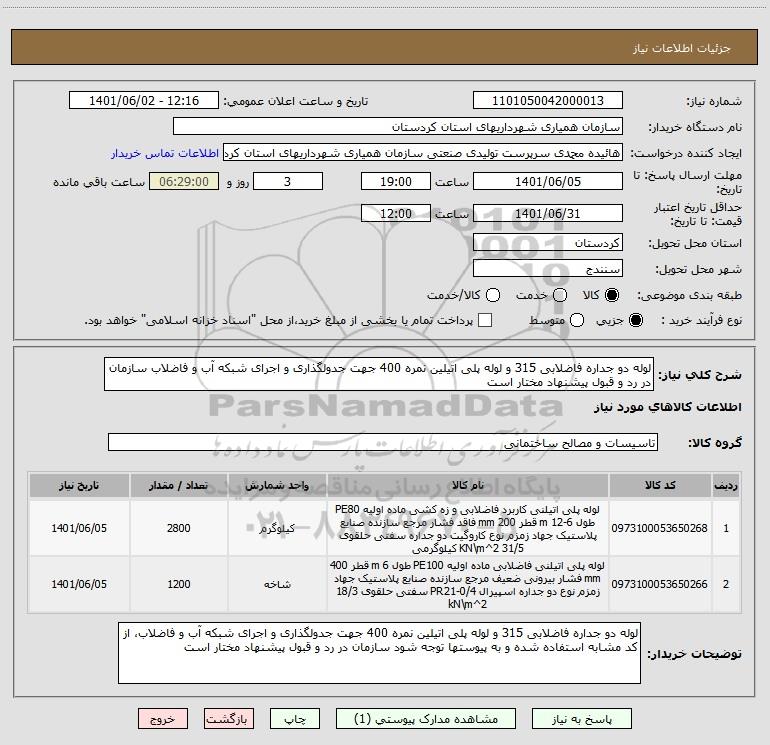770x745 pixels.
Task: Select the کالا/خدمت radio option
Action: (493, 295)
